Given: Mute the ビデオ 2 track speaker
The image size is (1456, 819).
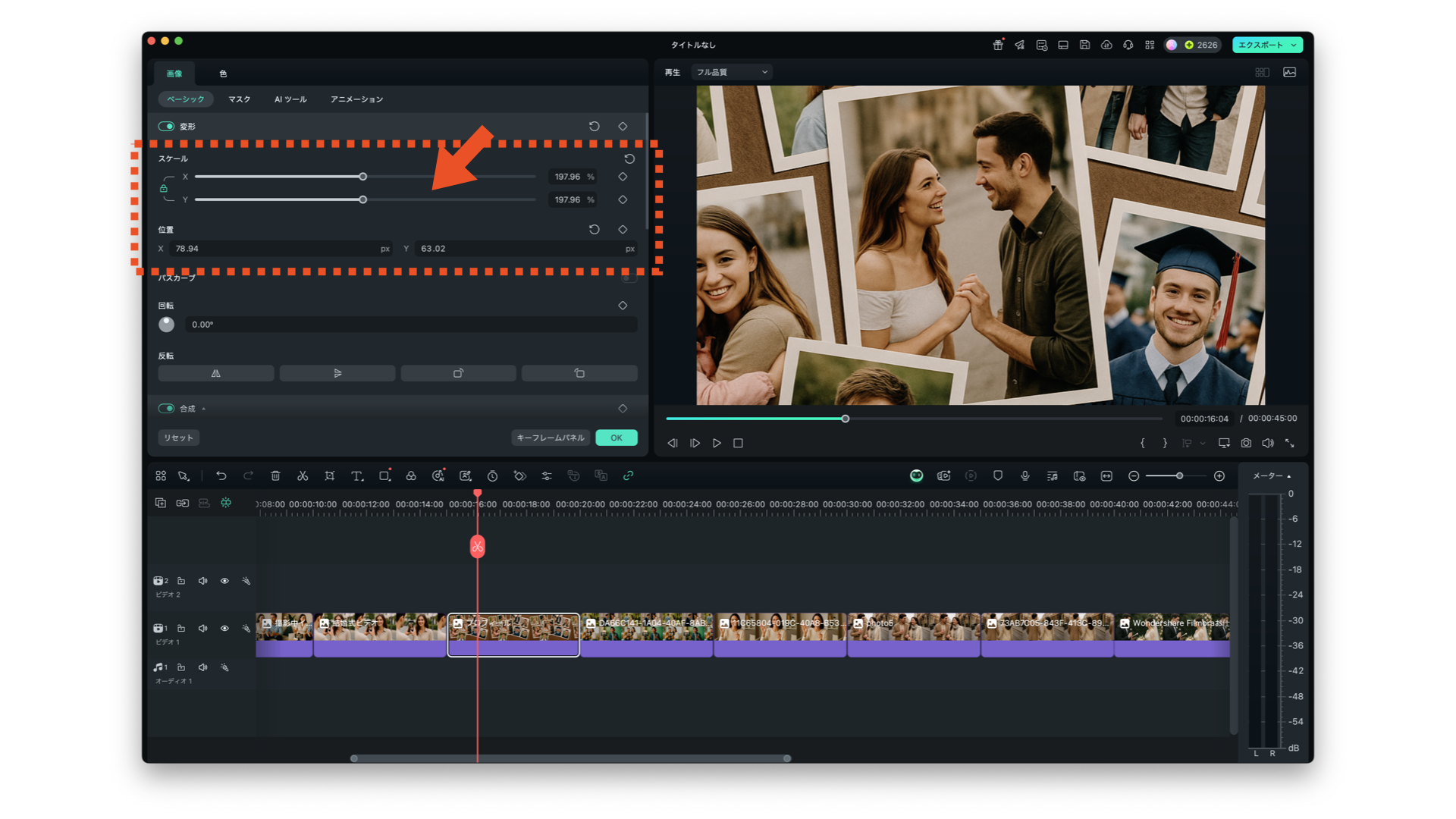Looking at the screenshot, I should tap(203, 581).
